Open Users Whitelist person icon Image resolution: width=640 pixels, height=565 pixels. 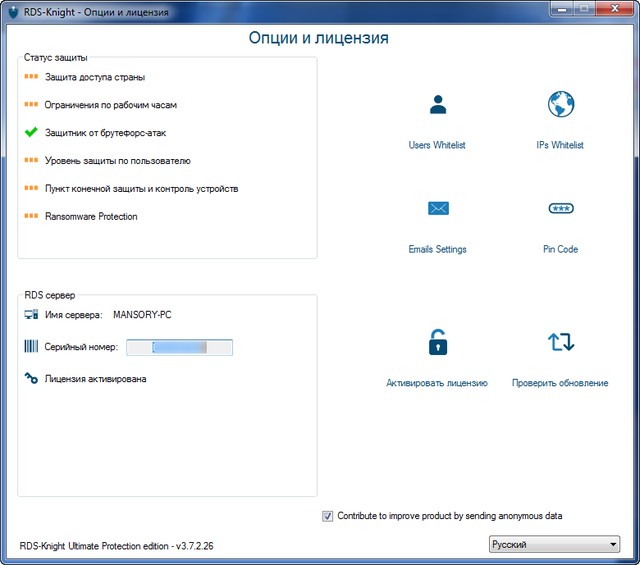[438, 105]
